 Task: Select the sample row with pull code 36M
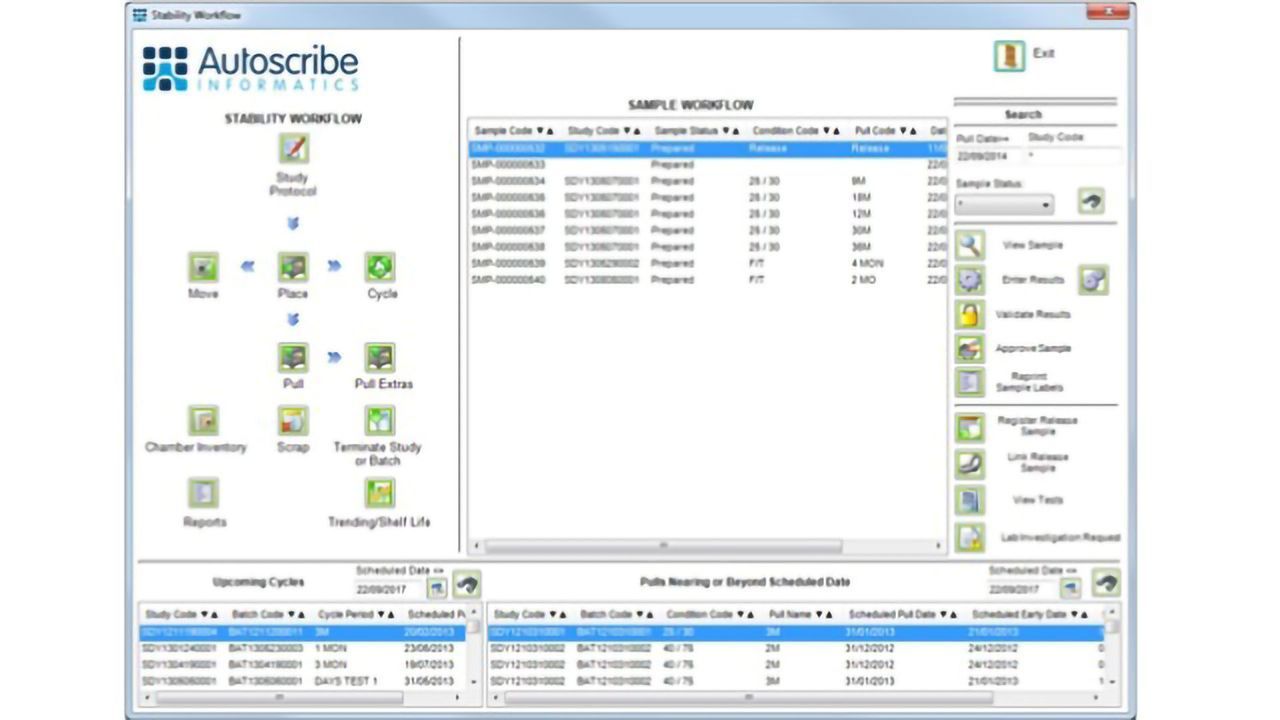coord(707,247)
